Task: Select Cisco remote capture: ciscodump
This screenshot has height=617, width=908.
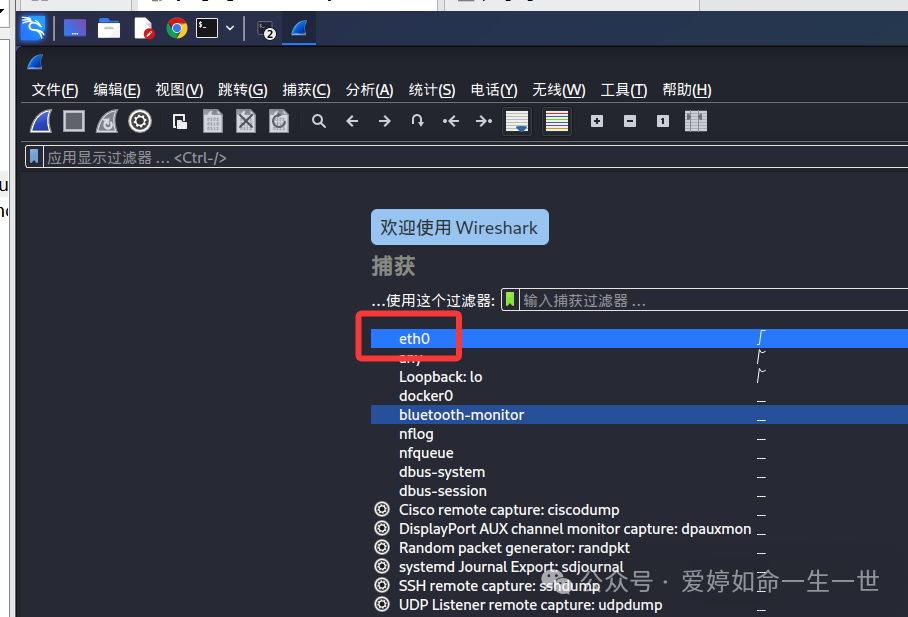Action: (x=639, y=510)
